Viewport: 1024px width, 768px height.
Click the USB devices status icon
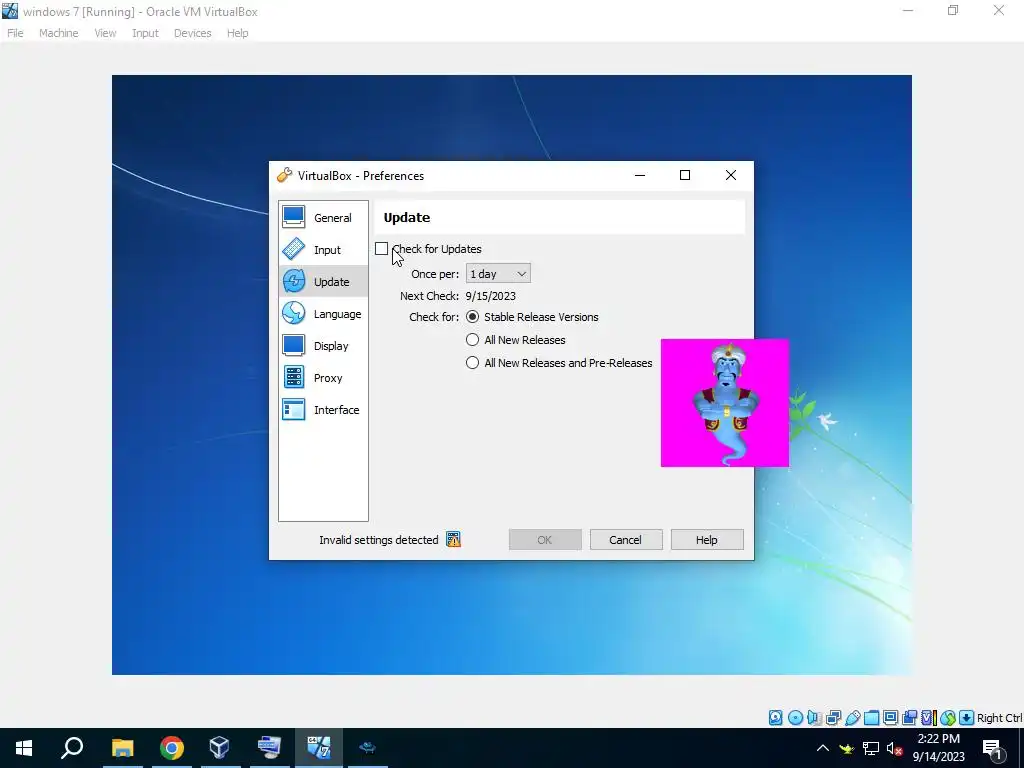852,718
